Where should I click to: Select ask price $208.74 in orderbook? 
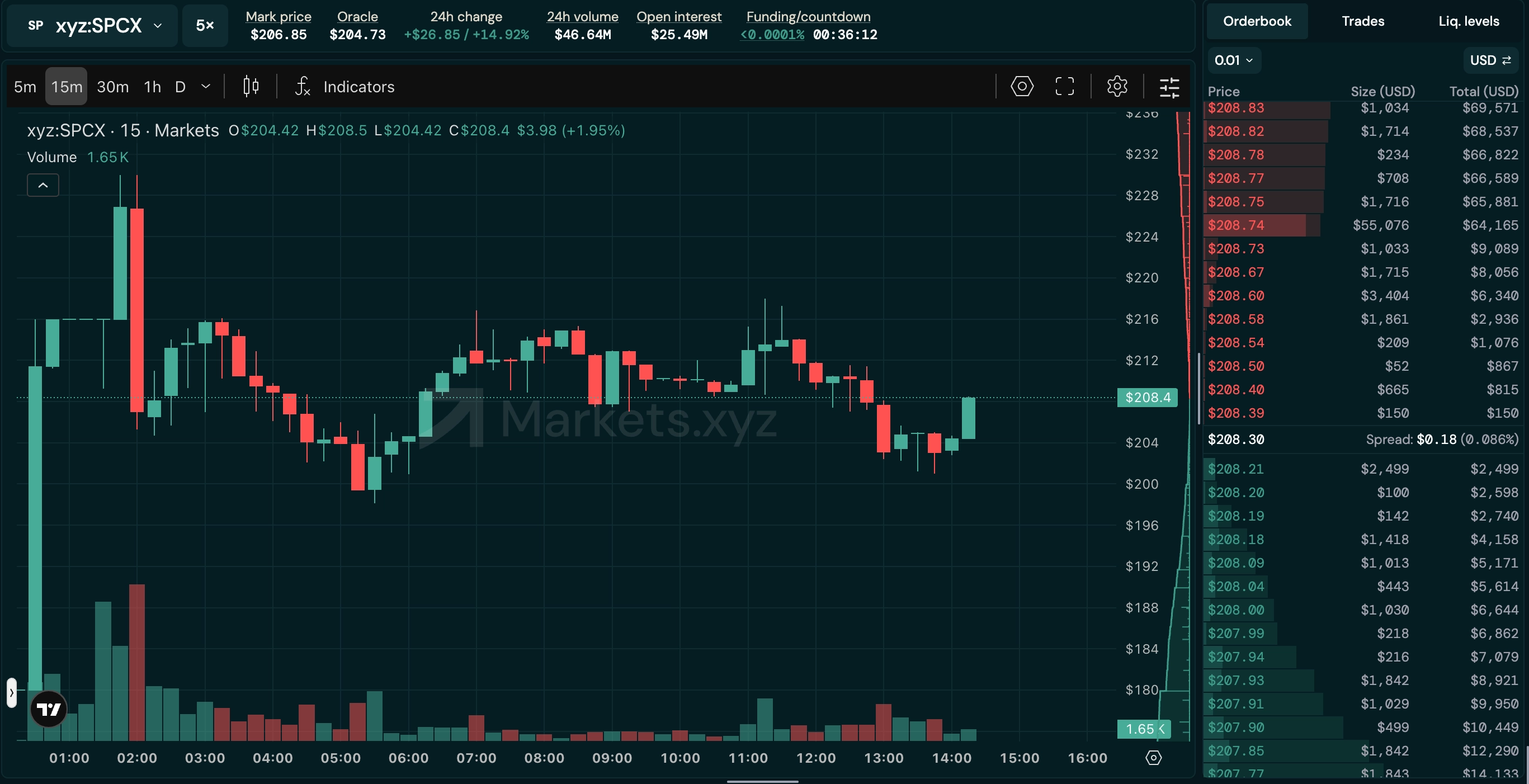(1236, 225)
